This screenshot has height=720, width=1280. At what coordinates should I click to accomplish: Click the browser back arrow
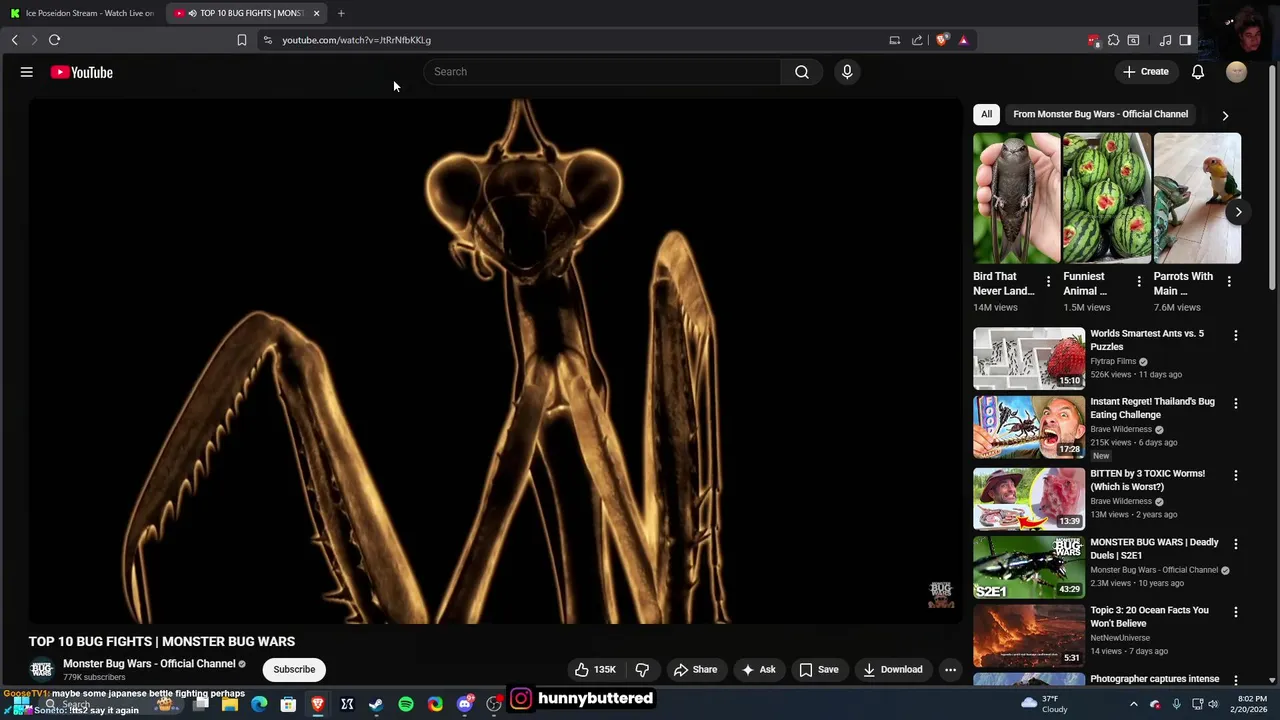(x=15, y=40)
